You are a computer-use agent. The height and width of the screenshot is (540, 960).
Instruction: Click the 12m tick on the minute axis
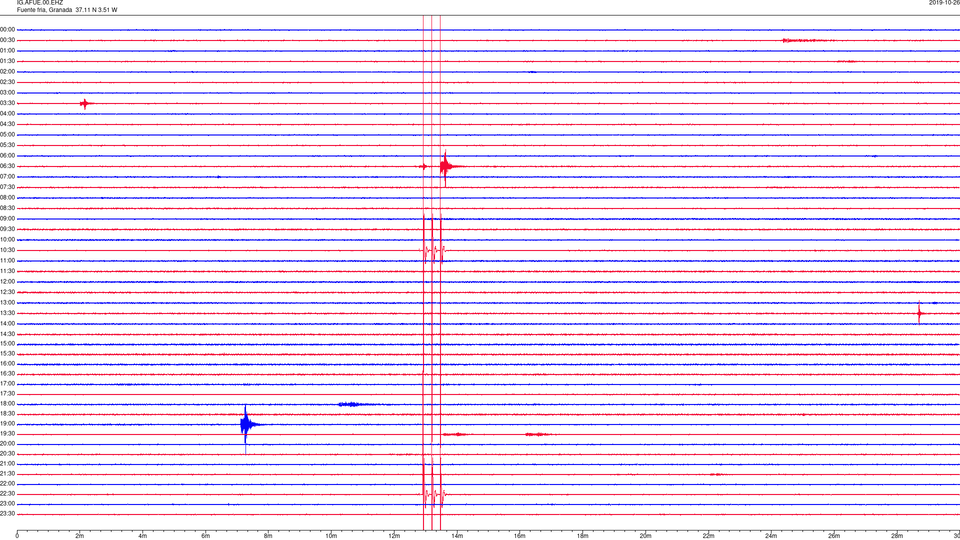[x=394, y=536]
